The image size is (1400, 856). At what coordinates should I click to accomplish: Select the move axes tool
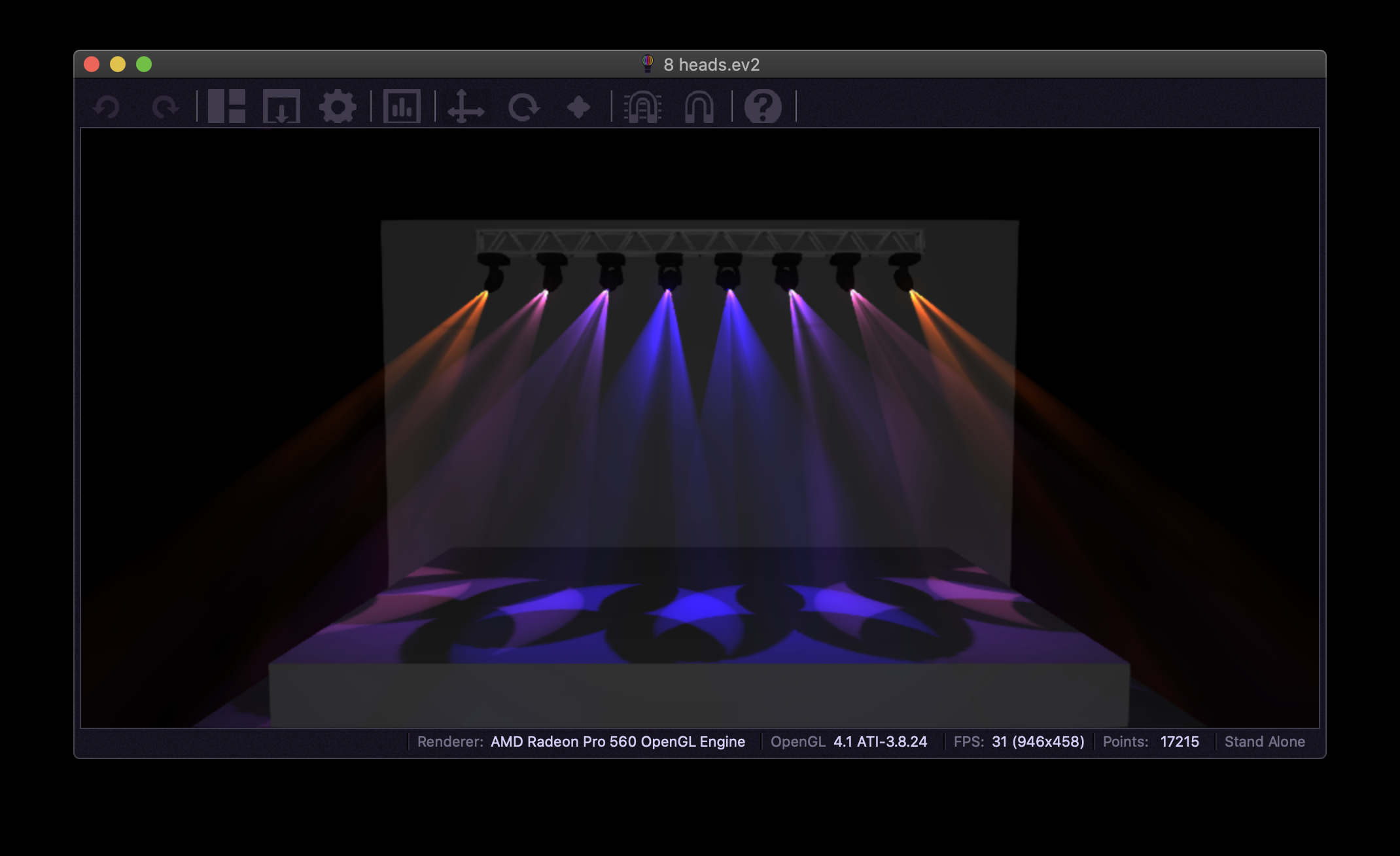465,107
